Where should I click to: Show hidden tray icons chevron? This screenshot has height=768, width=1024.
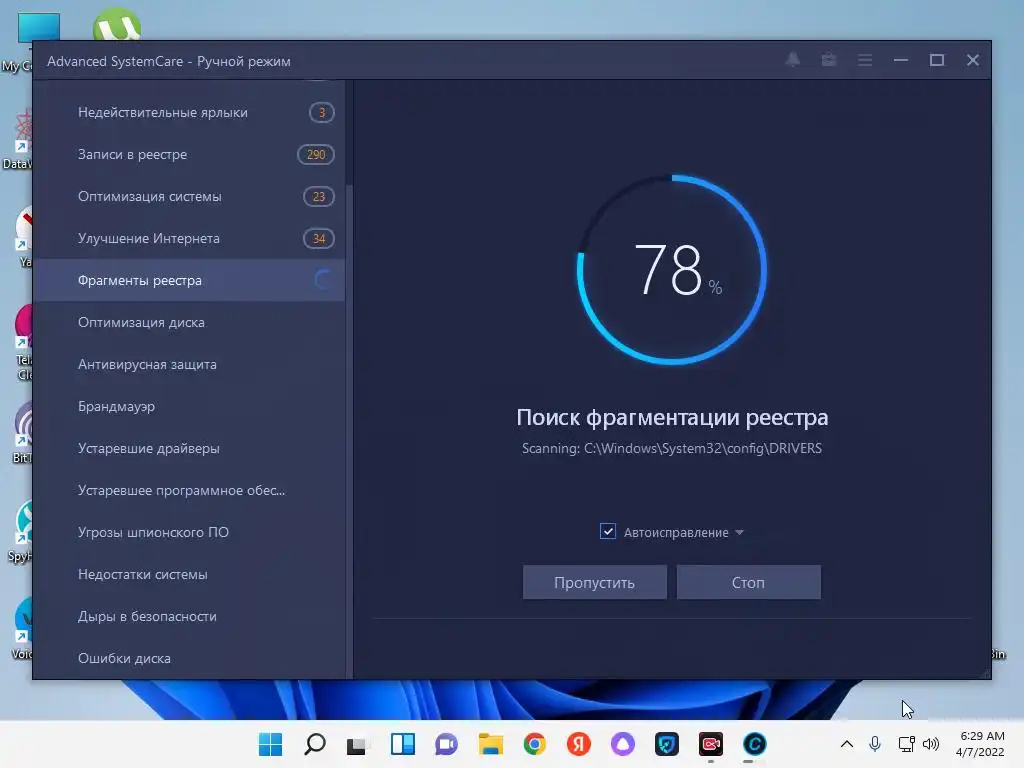coord(846,744)
